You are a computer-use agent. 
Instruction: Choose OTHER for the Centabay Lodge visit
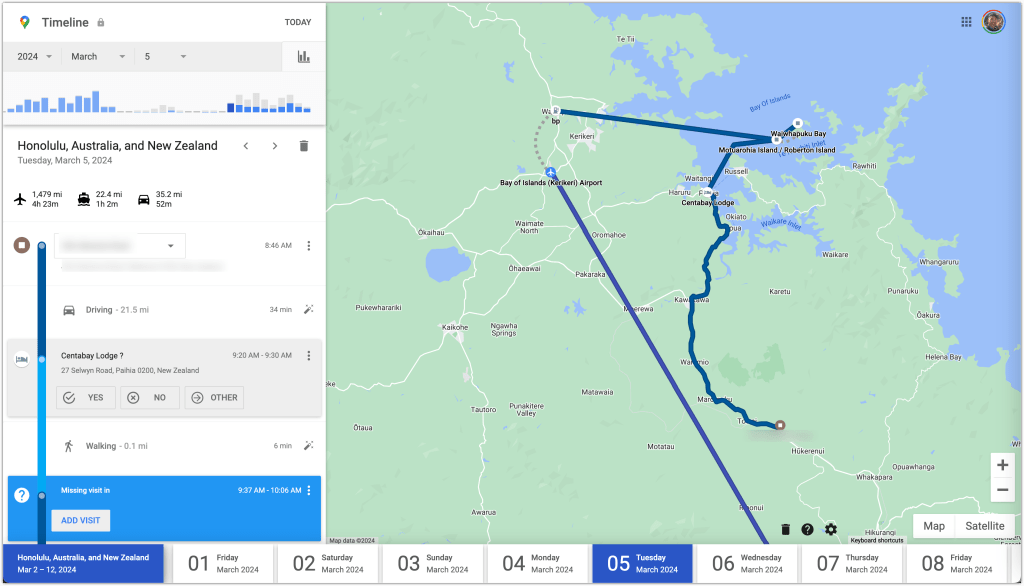click(x=214, y=397)
